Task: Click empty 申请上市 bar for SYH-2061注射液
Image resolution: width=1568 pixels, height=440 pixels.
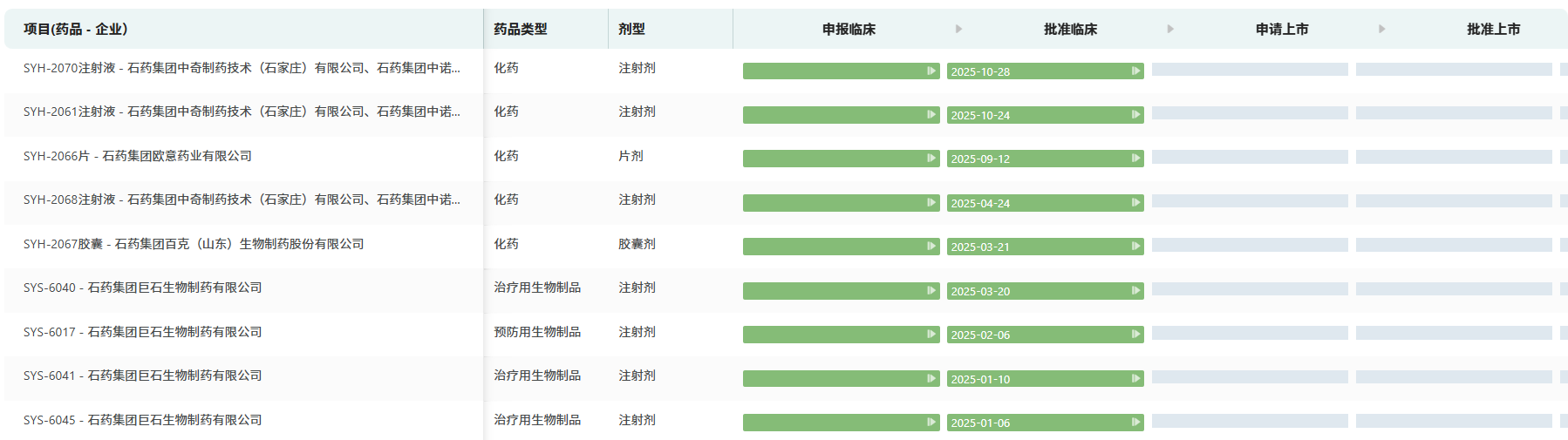Action: coord(1249,113)
